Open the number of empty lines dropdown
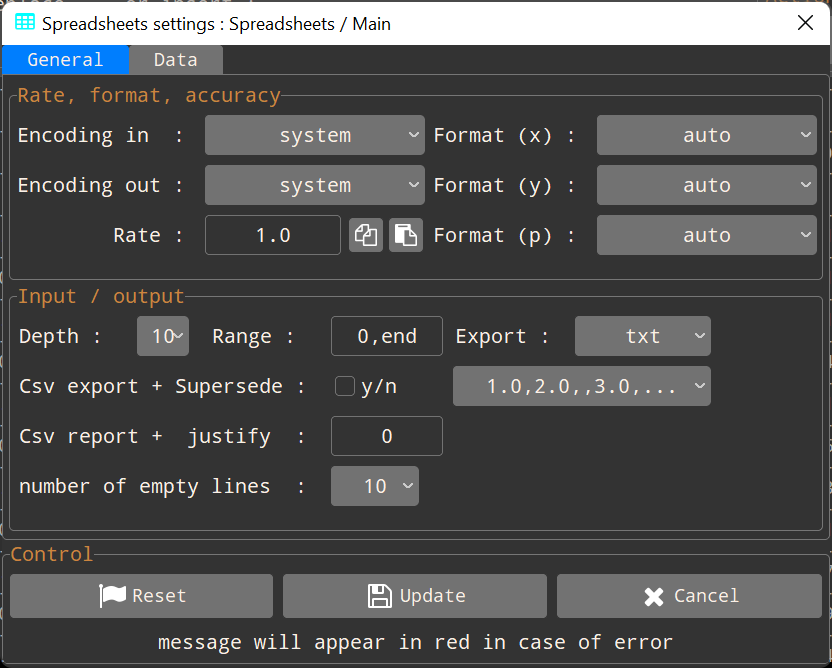Image resolution: width=832 pixels, height=668 pixels. tap(375, 486)
